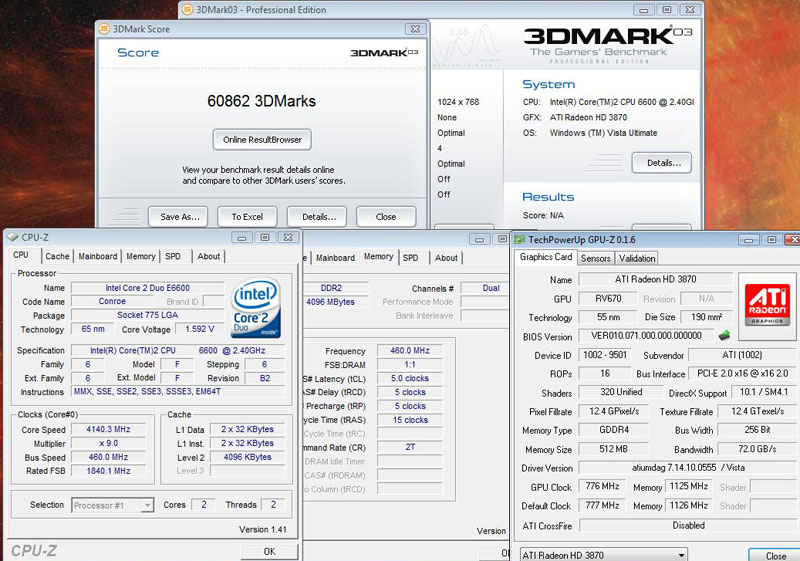The width and height of the screenshot is (800, 561).
Task: Click the BIOS Version field in GPU-Z
Action: pos(646,336)
